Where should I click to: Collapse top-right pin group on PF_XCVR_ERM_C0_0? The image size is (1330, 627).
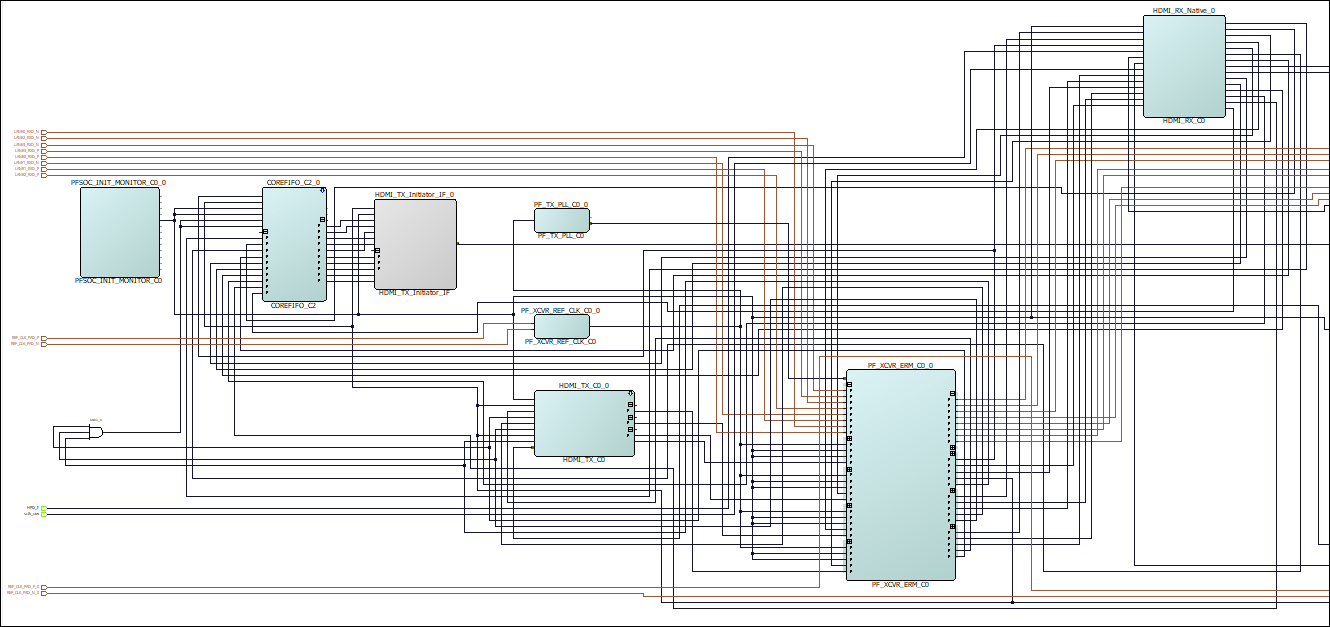952,394
